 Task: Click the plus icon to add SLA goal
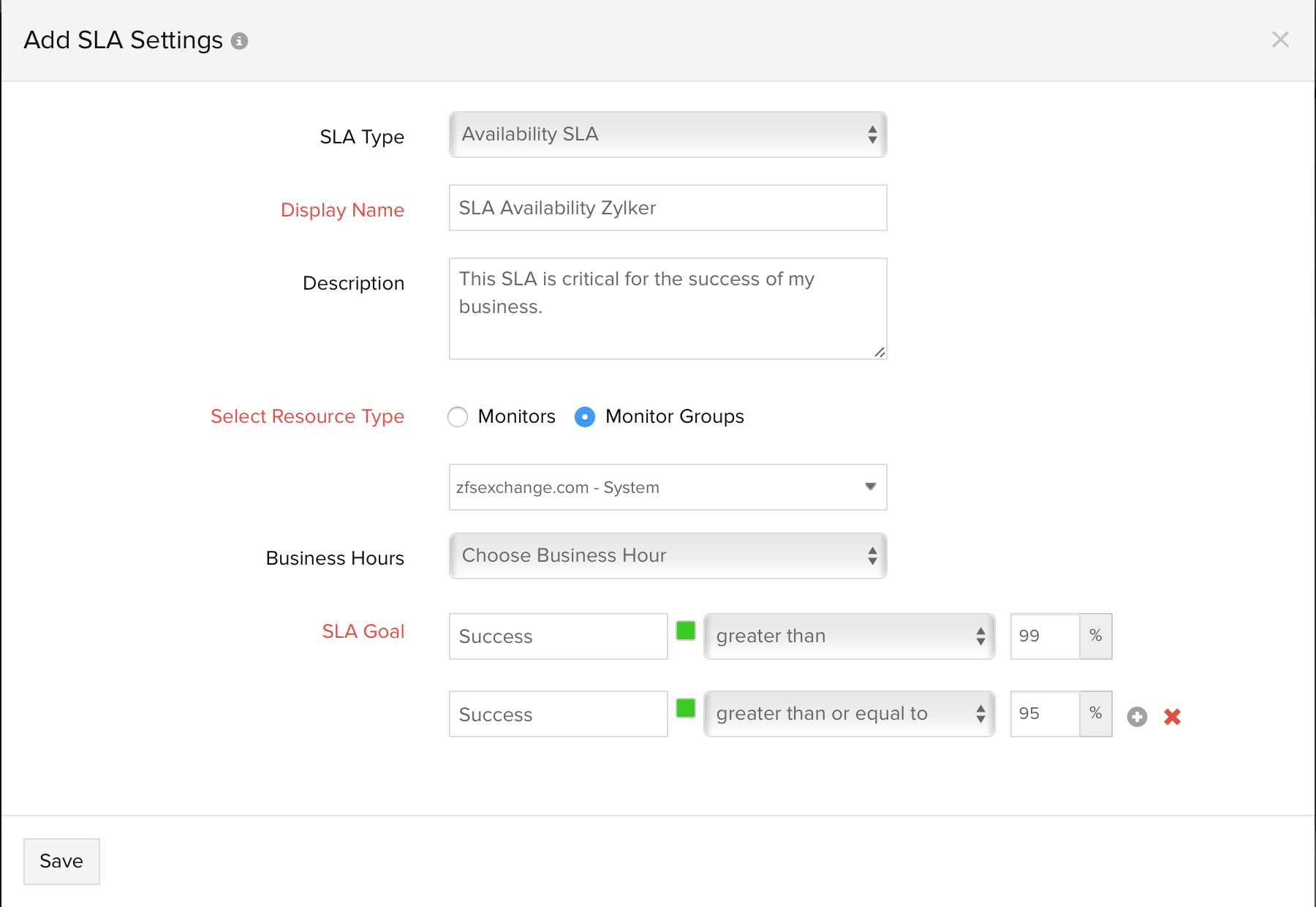pos(1137,717)
